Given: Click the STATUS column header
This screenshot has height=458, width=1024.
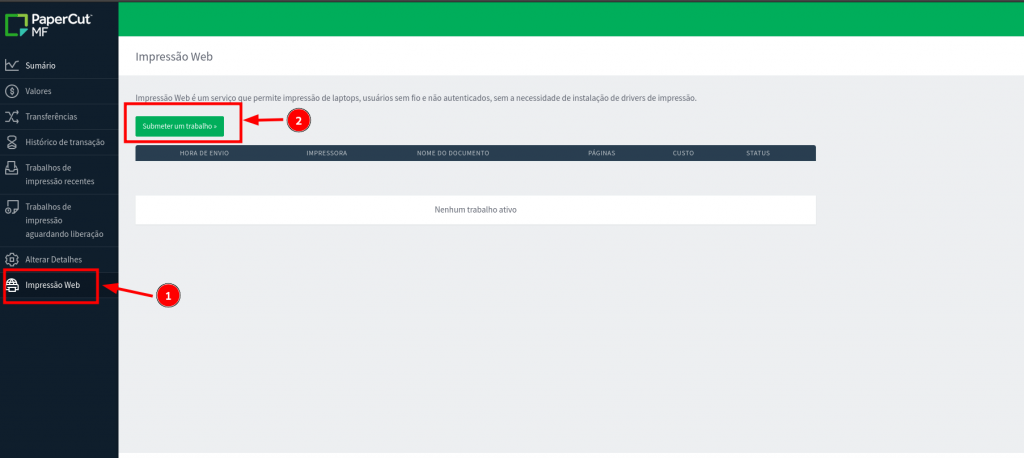Looking at the screenshot, I should click(x=758, y=153).
